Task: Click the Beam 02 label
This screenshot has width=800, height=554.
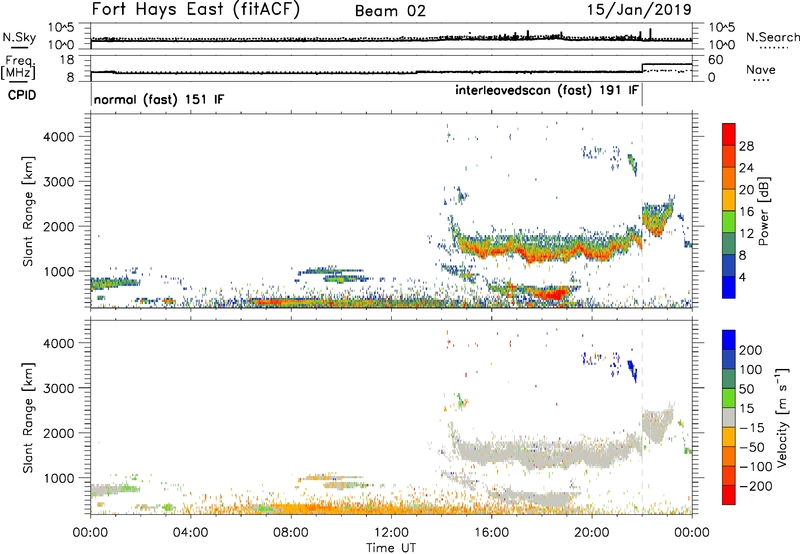Action: click(390, 11)
